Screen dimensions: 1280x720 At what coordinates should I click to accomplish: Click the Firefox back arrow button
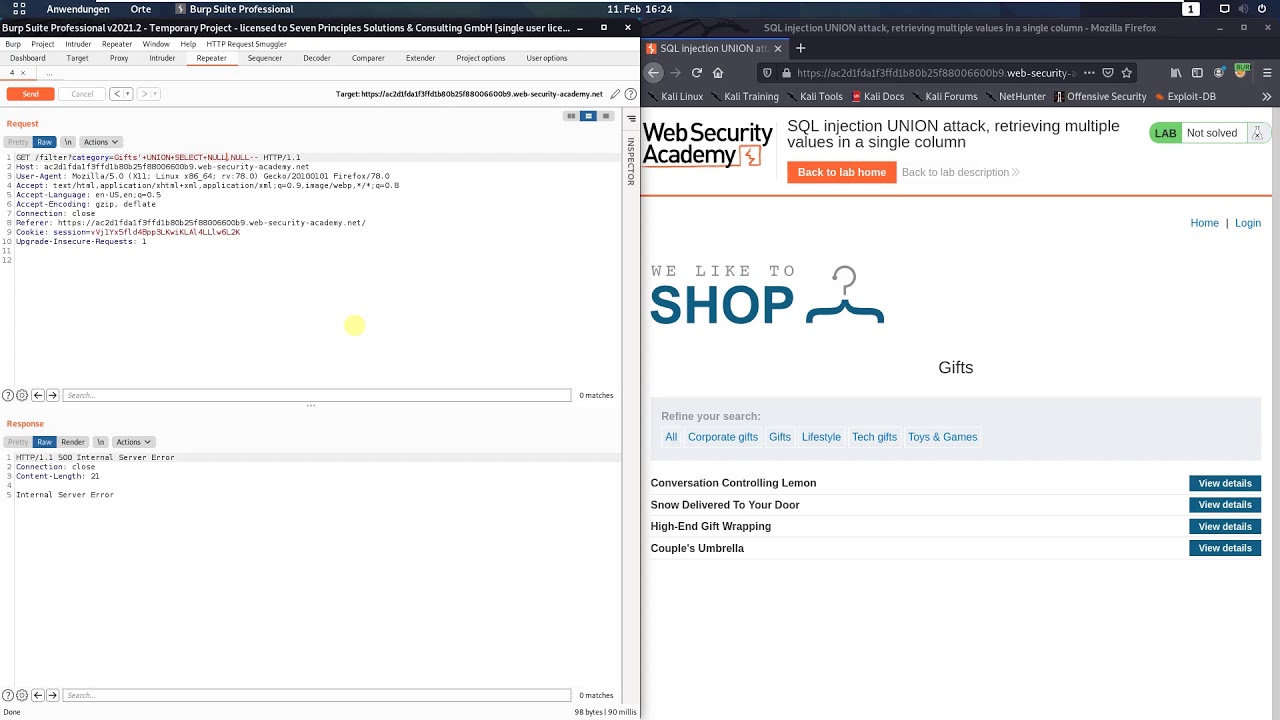tap(653, 73)
